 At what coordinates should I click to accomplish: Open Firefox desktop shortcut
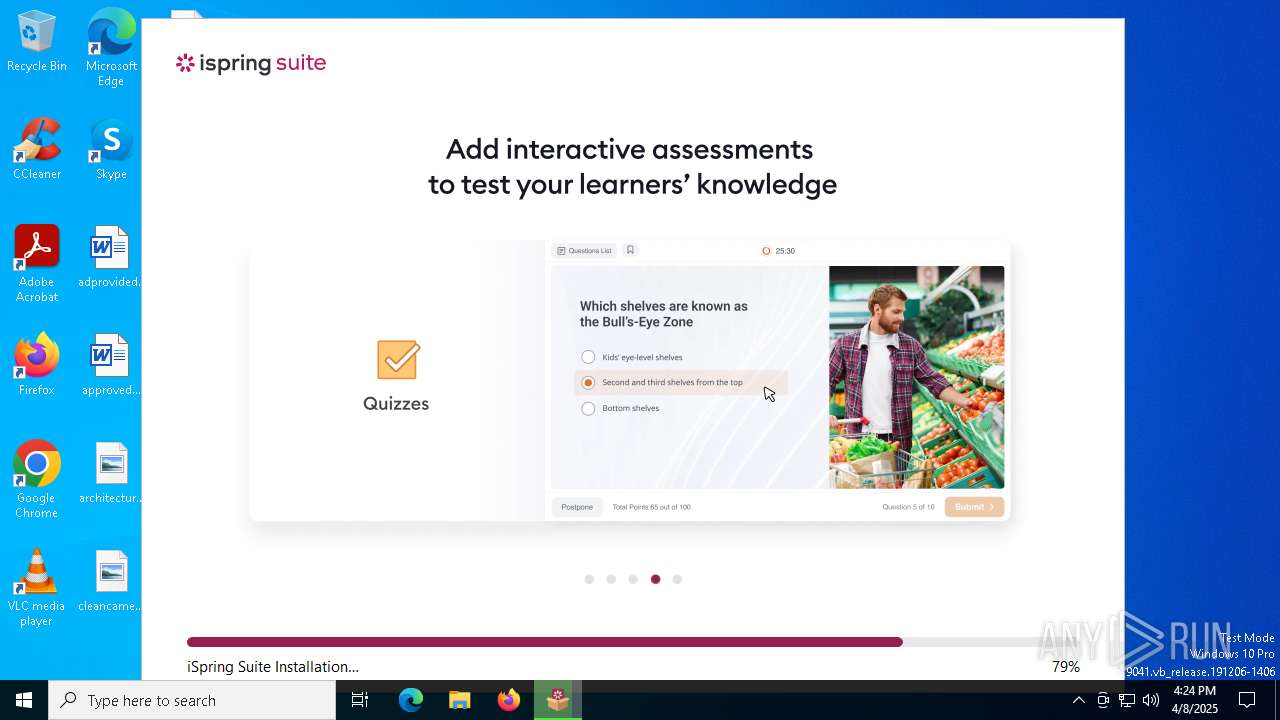tap(37, 365)
